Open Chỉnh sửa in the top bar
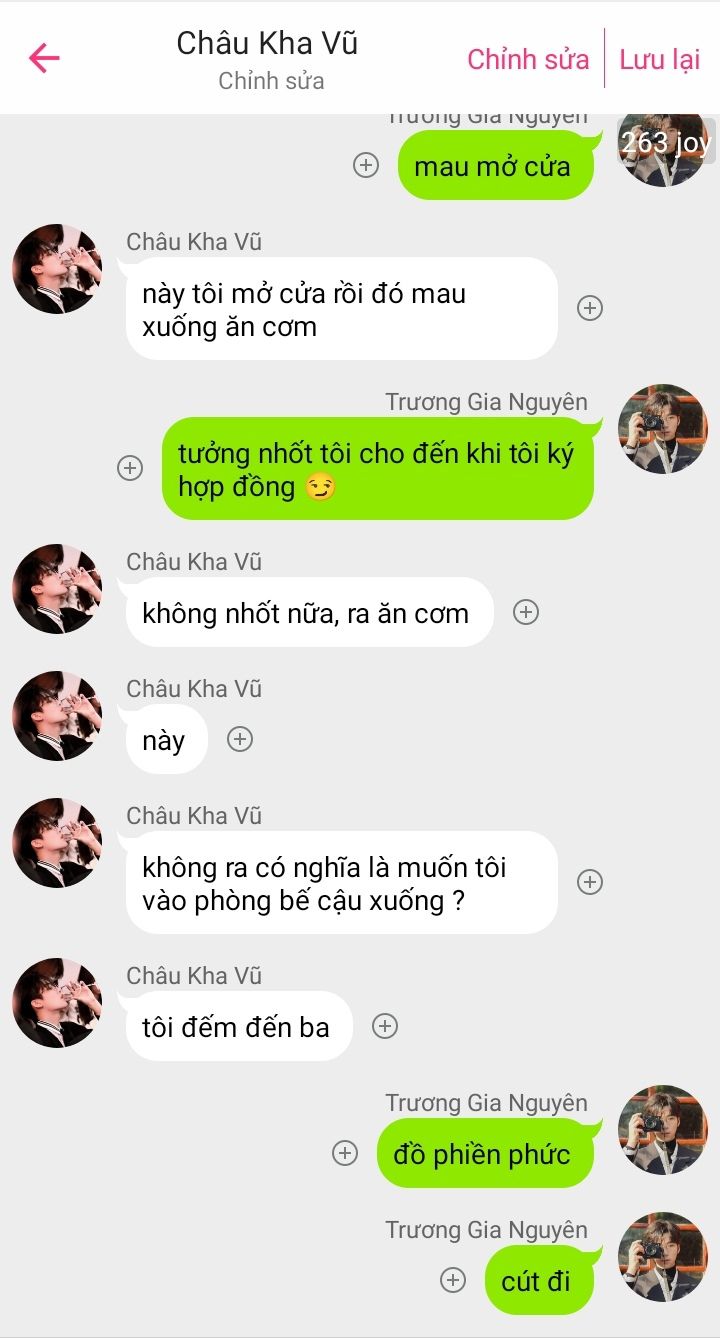Screen dimensions: 720x1339 pos(528,59)
